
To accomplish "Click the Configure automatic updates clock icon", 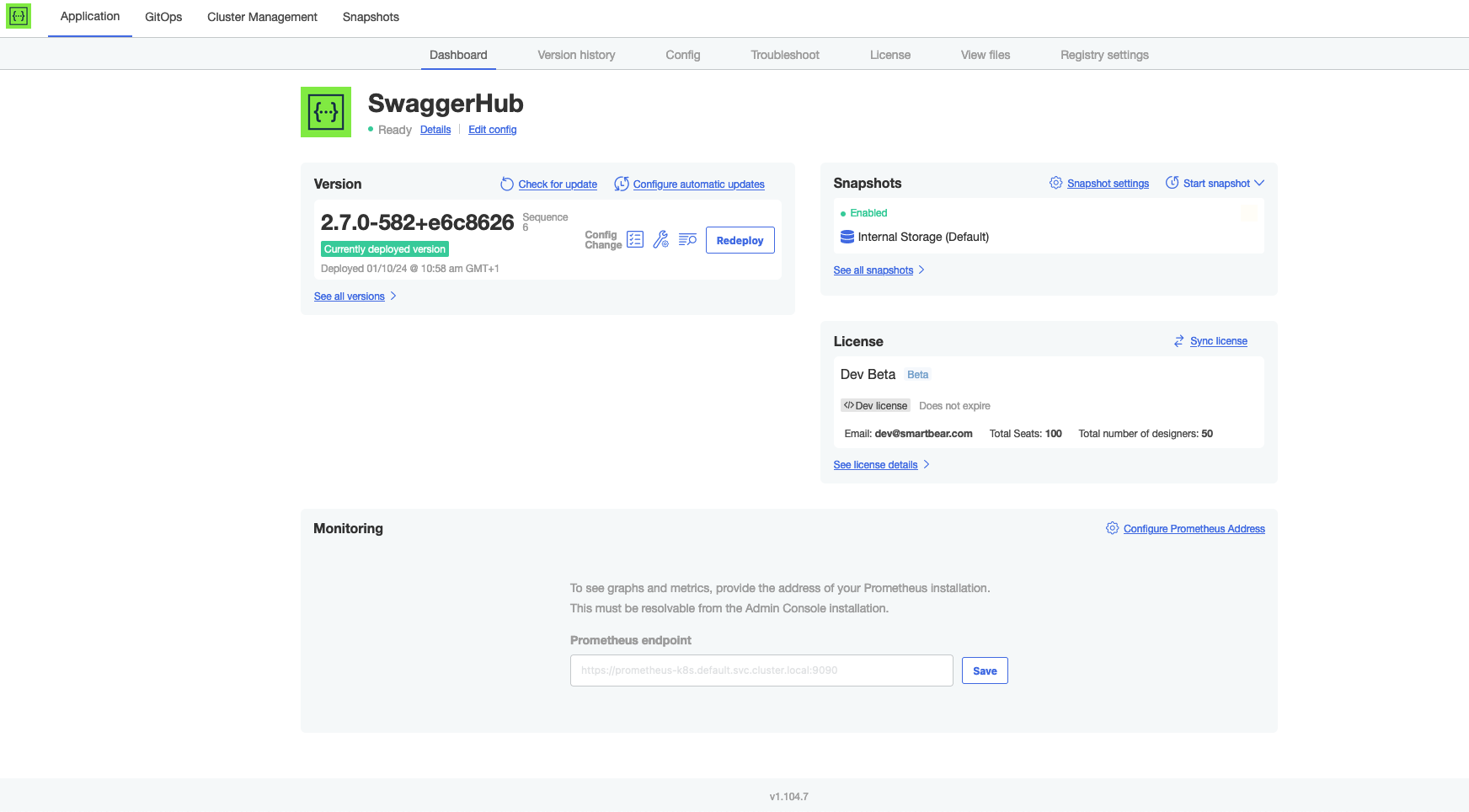I will [622, 184].
